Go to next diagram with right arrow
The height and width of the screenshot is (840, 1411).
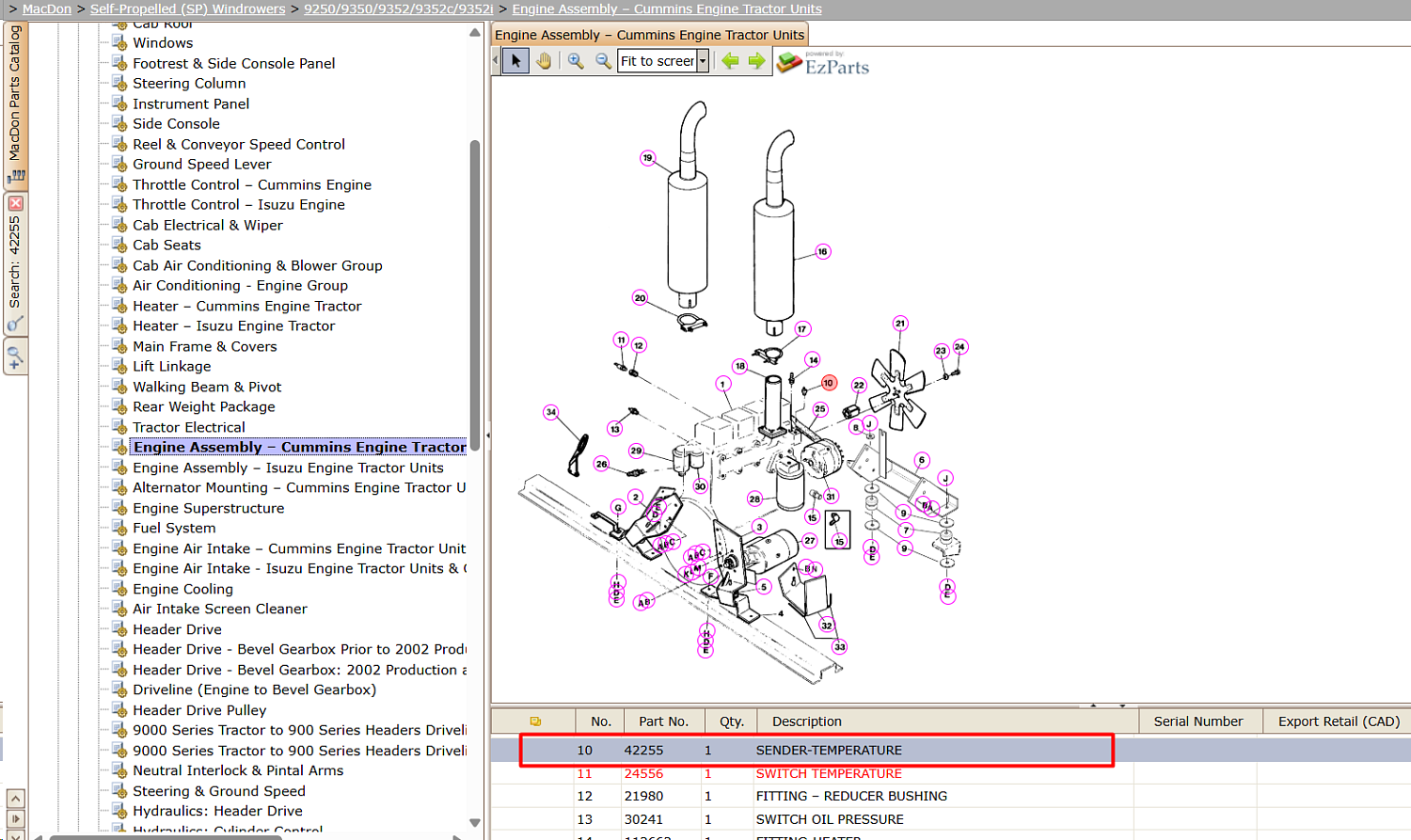click(756, 61)
